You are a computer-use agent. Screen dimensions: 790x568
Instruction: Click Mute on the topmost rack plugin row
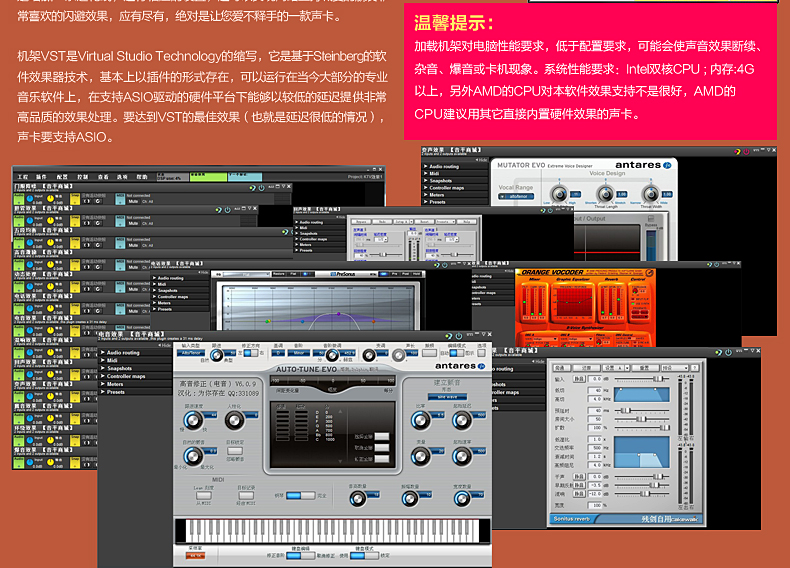(133, 201)
